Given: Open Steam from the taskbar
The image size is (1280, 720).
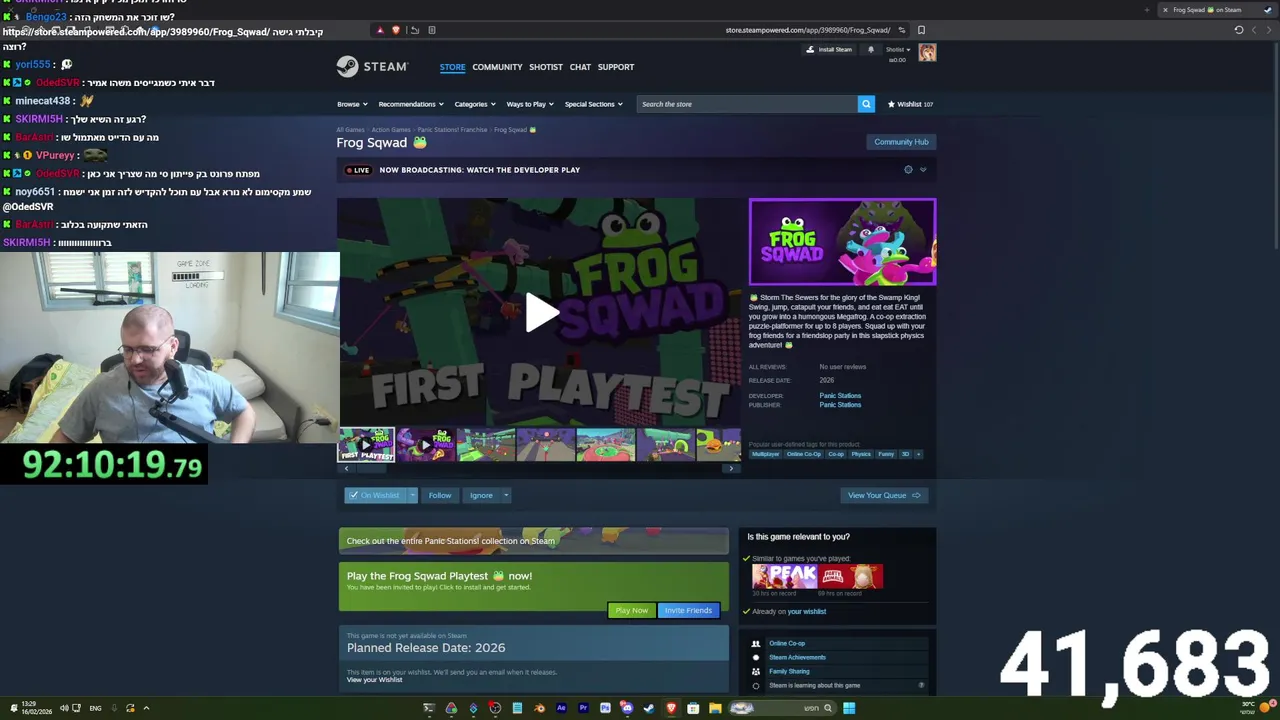Looking at the screenshot, I should [x=649, y=708].
